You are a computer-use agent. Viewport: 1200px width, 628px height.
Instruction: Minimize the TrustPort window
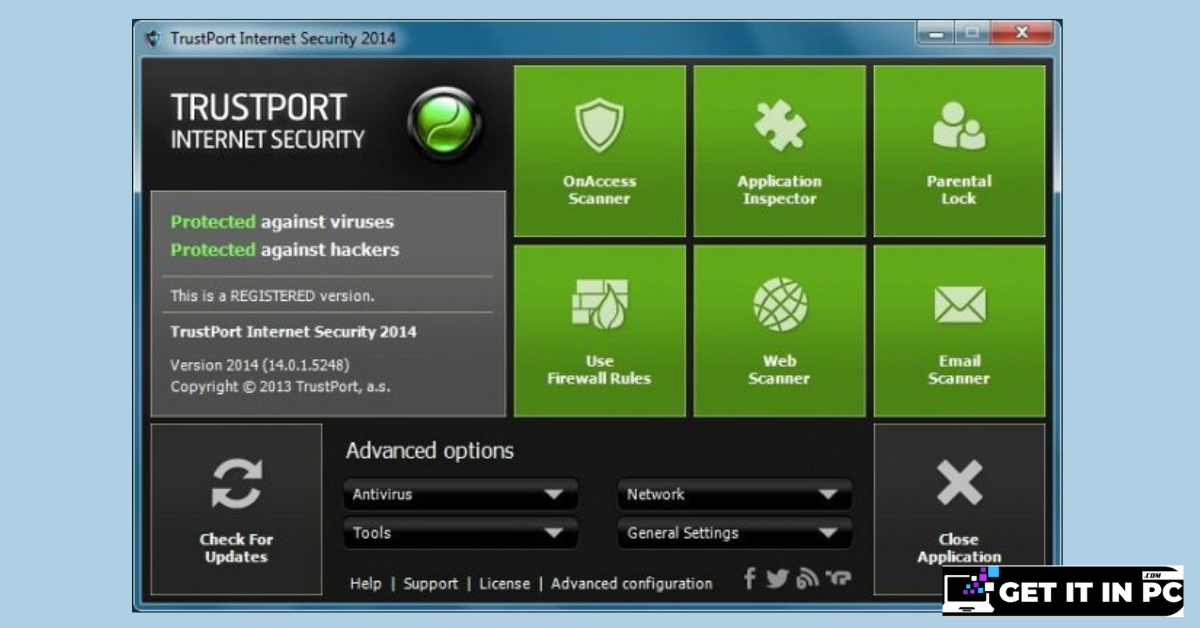(935, 34)
